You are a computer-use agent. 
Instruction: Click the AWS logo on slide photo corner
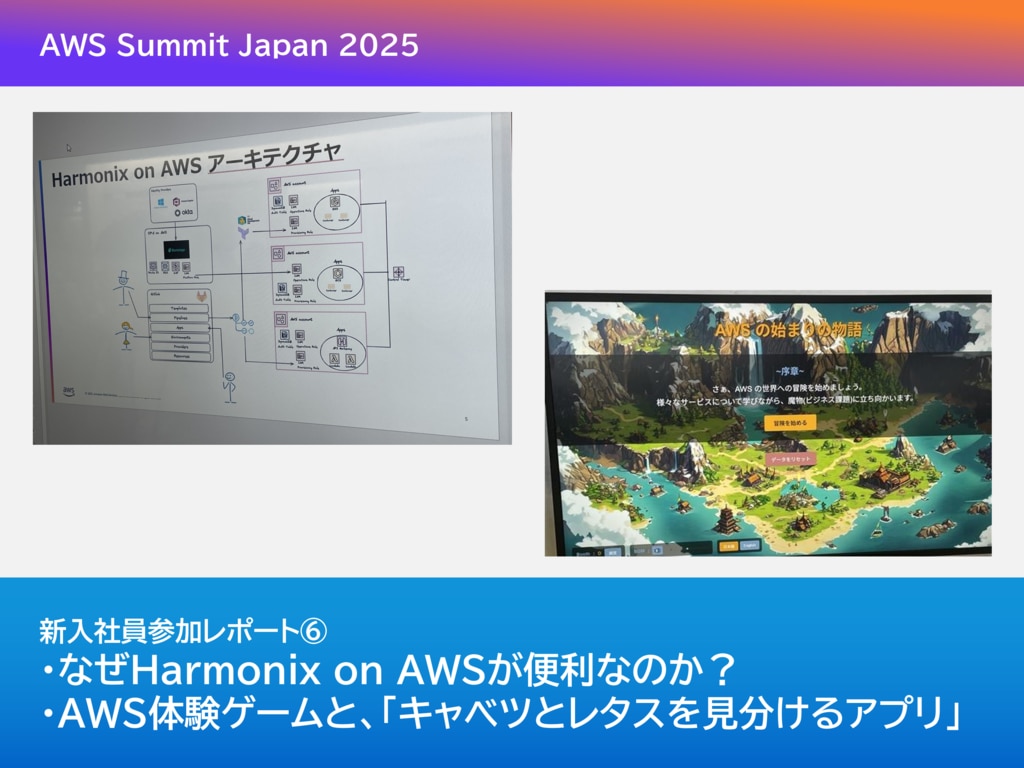pos(69,391)
